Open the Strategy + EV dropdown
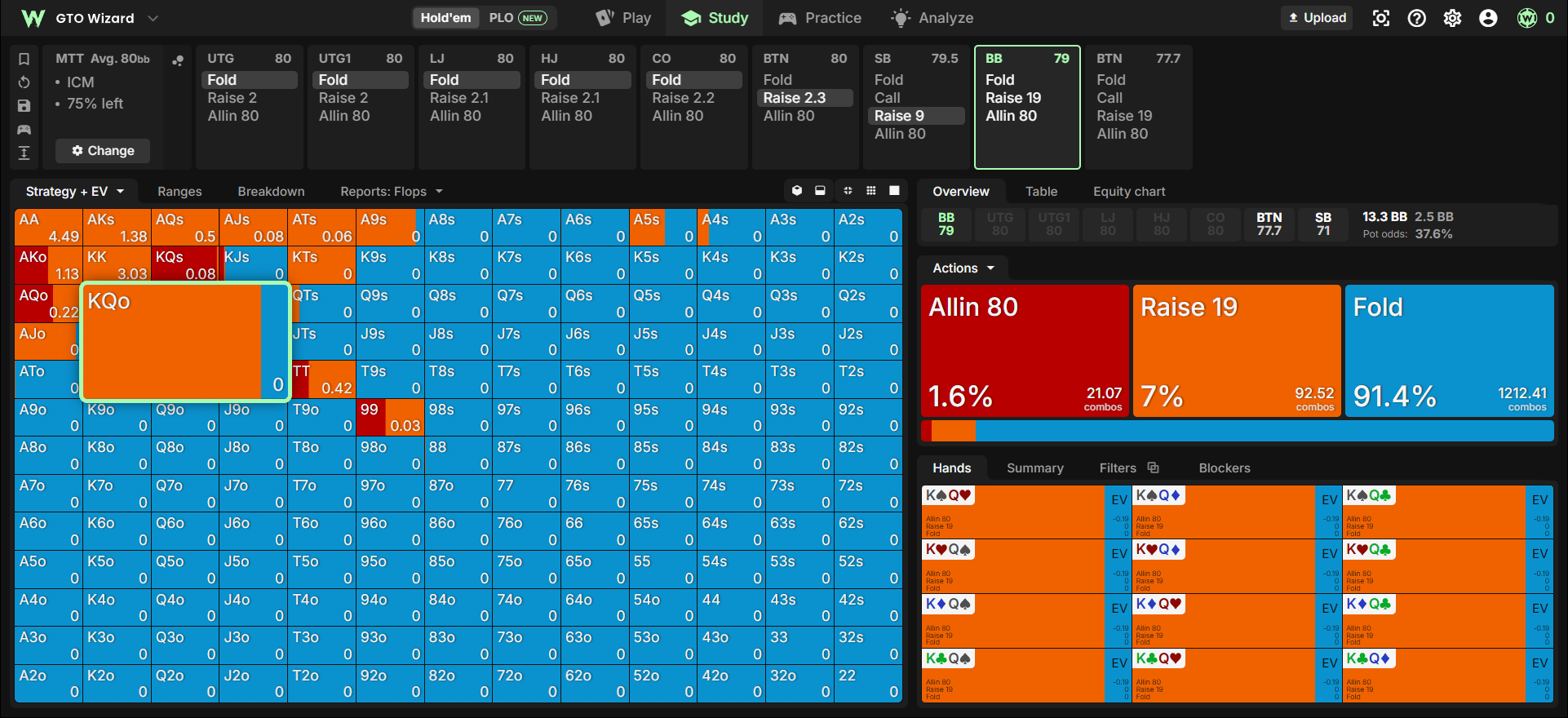Viewport: 1568px width, 718px height. tap(75, 192)
